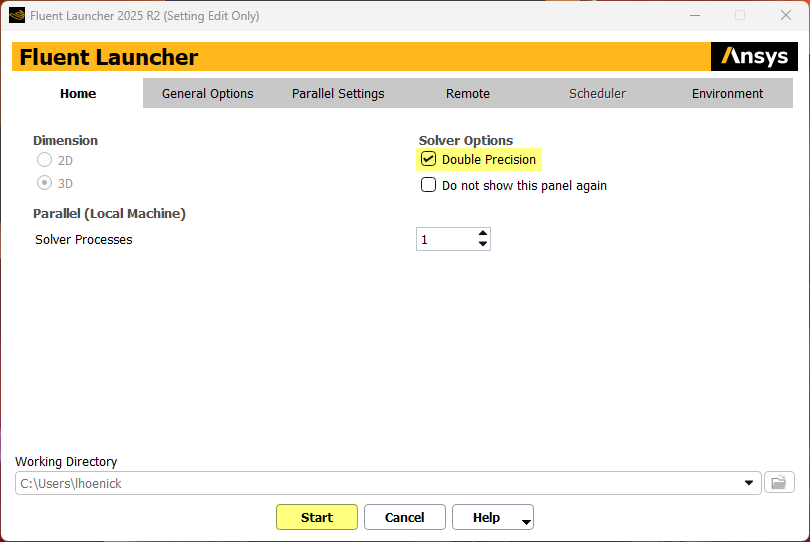Click the Parallel (Local Machine) heading
This screenshot has width=810, height=542.
click(109, 213)
